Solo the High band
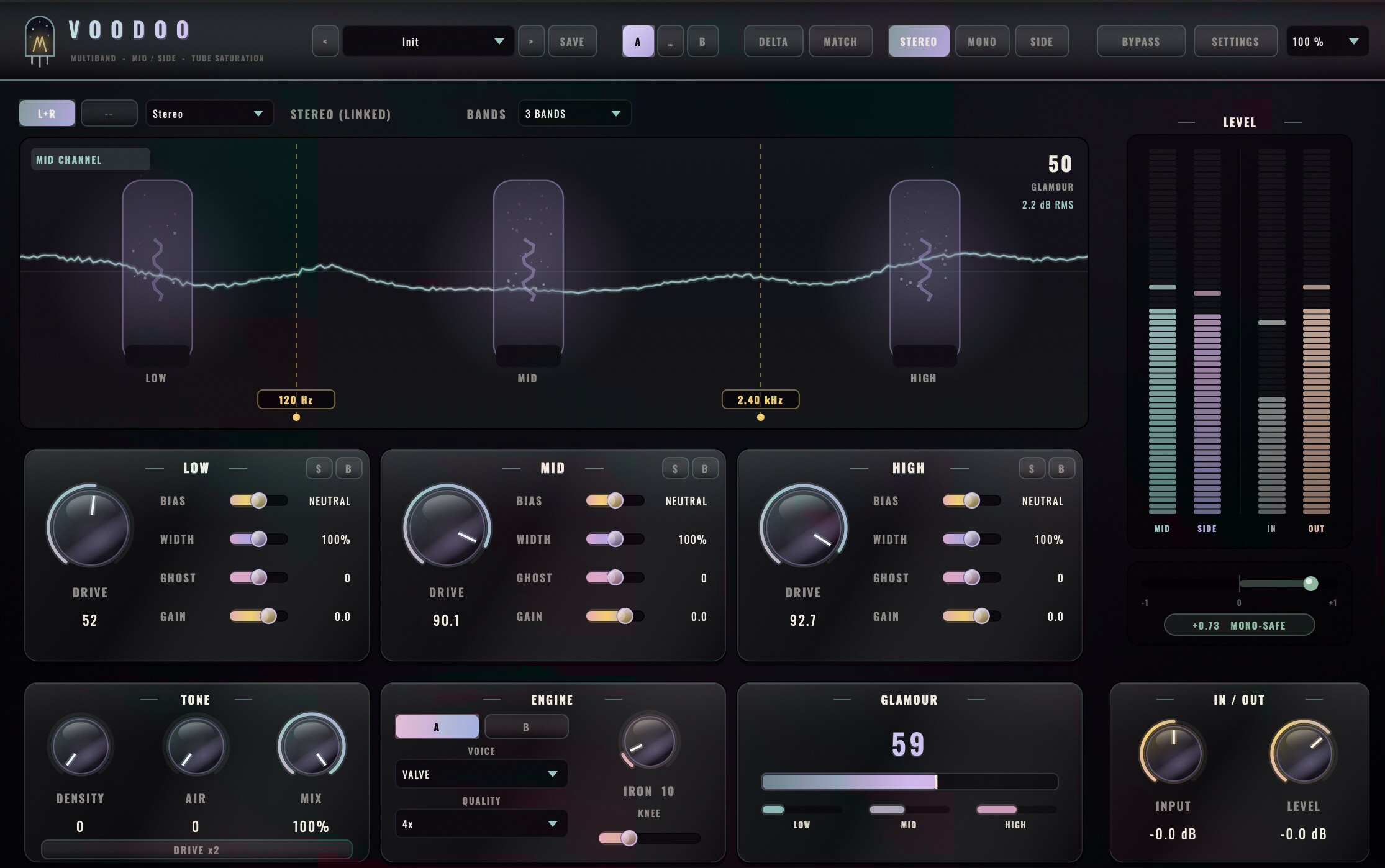Image resolution: width=1385 pixels, height=868 pixels. (x=1032, y=469)
